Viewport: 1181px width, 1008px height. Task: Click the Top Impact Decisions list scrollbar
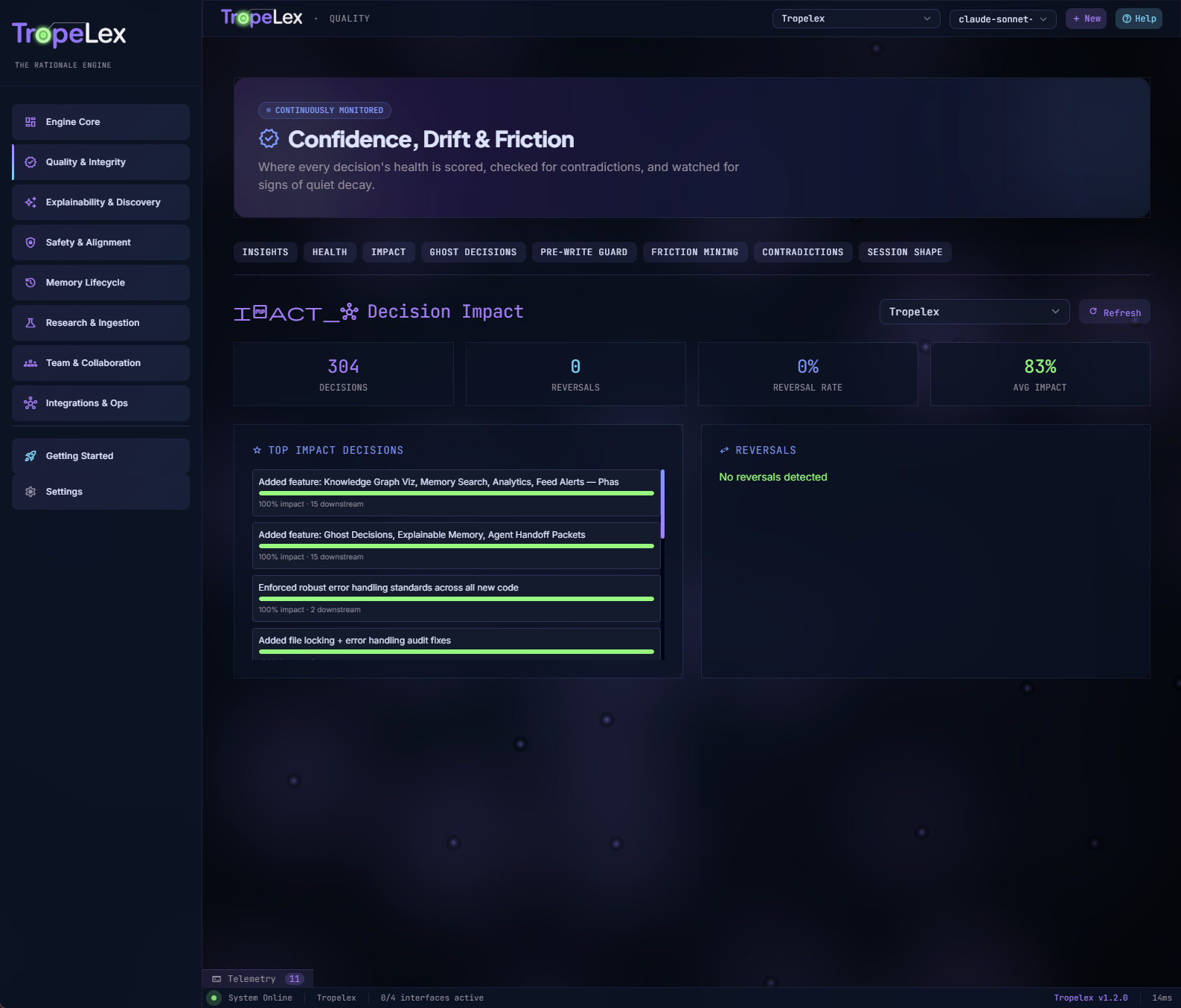pos(662,504)
